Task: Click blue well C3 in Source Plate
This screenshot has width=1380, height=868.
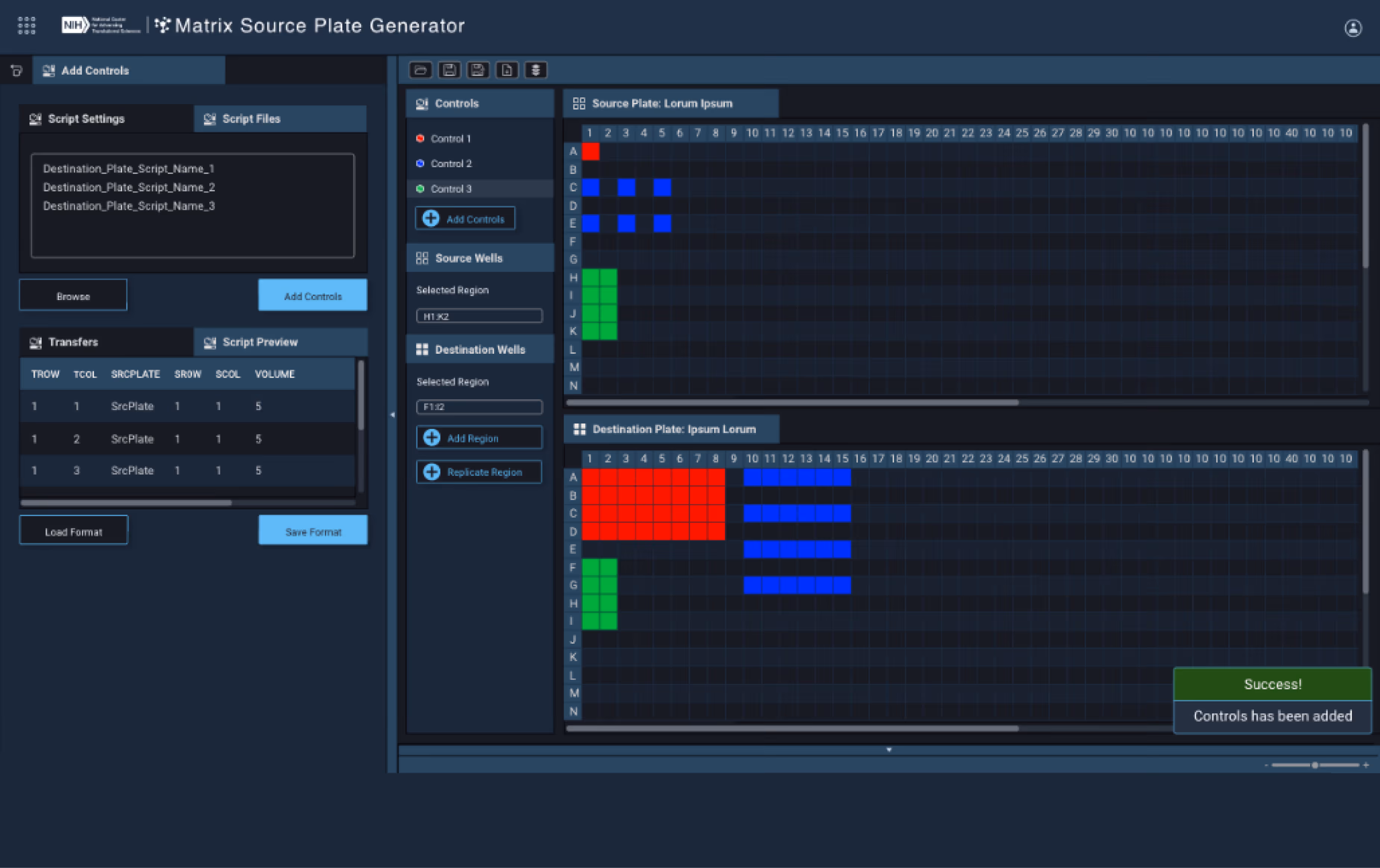Action: (626, 187)
